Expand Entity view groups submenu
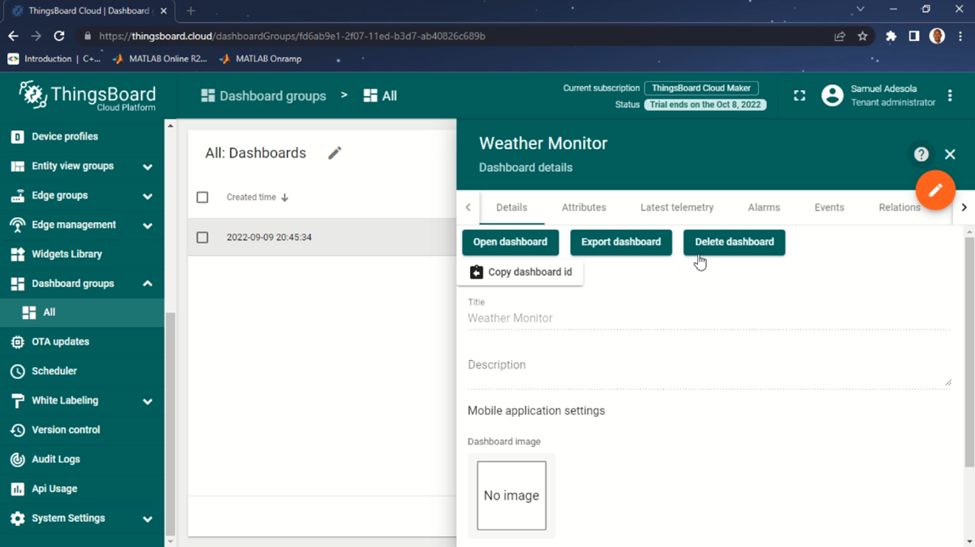975x547 pixels. [x=147, y=167]
